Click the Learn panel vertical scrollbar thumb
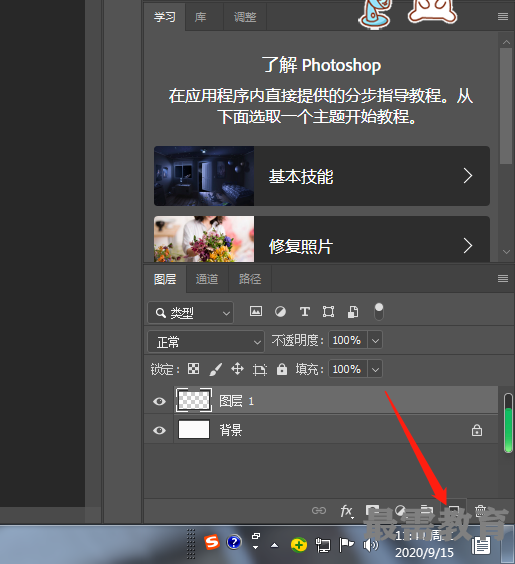 (x=506, y=106)
